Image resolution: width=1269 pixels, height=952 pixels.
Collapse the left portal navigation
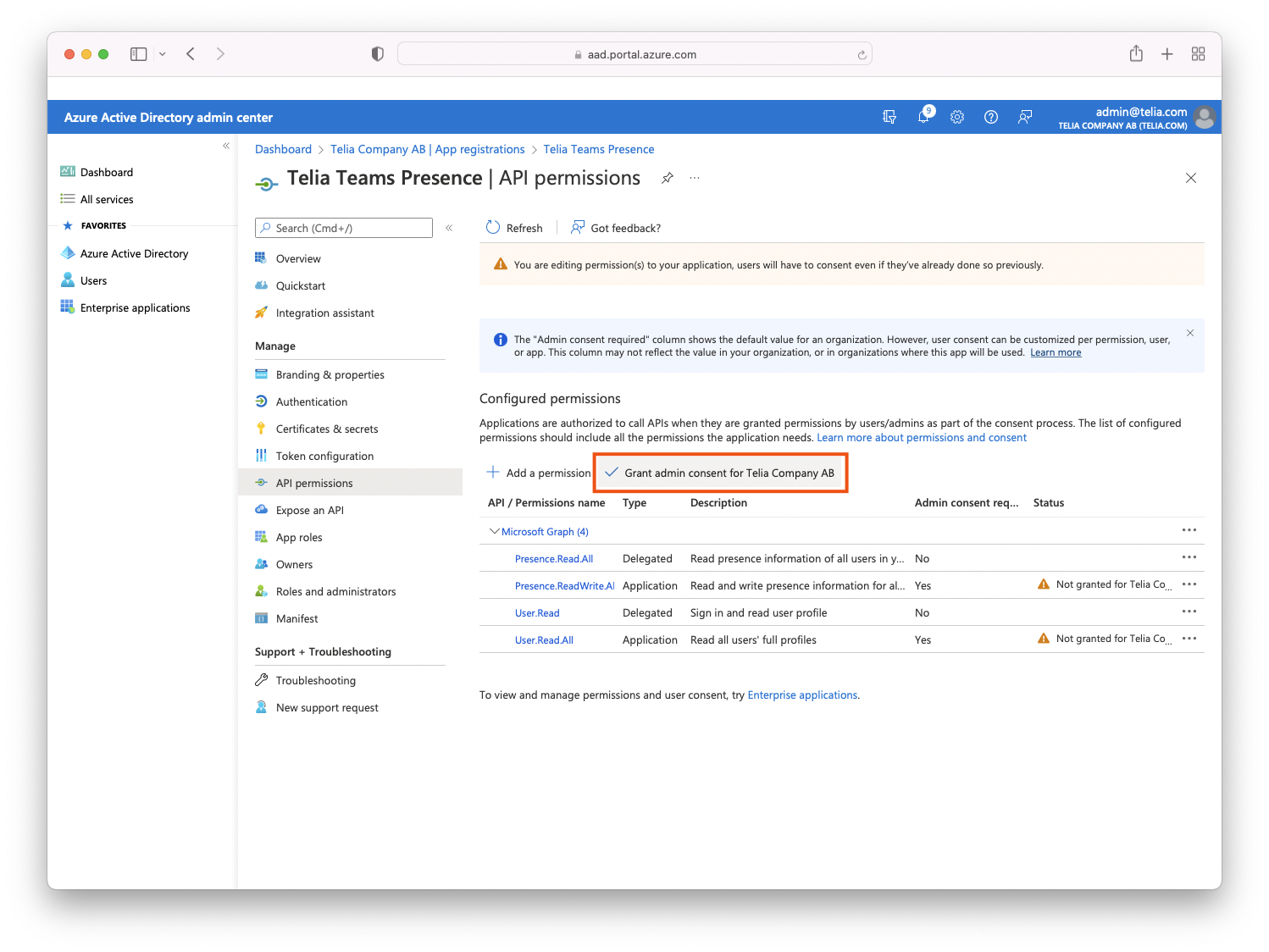coord(226,146)
